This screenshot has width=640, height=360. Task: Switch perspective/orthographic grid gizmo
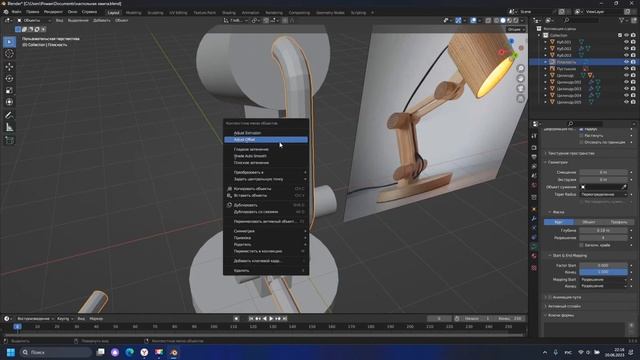click(x=520, y=99)
